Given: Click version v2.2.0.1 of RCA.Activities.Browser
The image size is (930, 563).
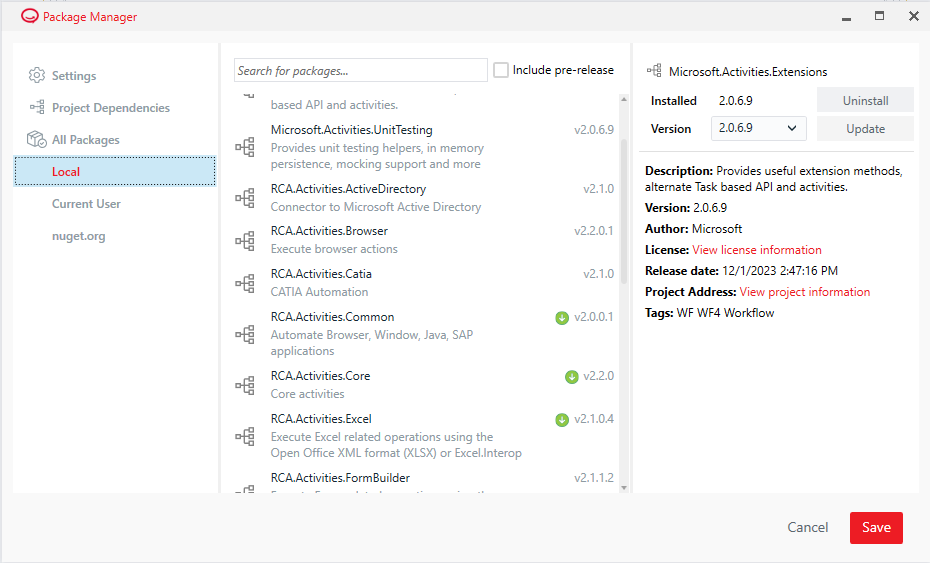Looking at the screenshot, I should [x=594, y=231].
